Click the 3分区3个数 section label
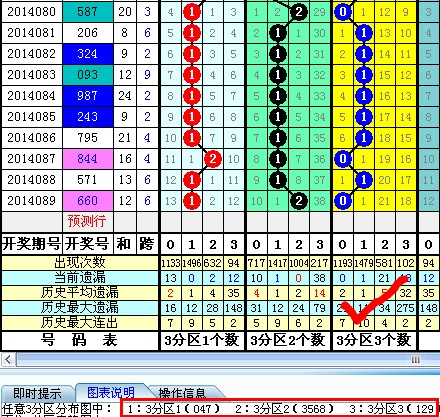440x417 pixels. point(374,341)
